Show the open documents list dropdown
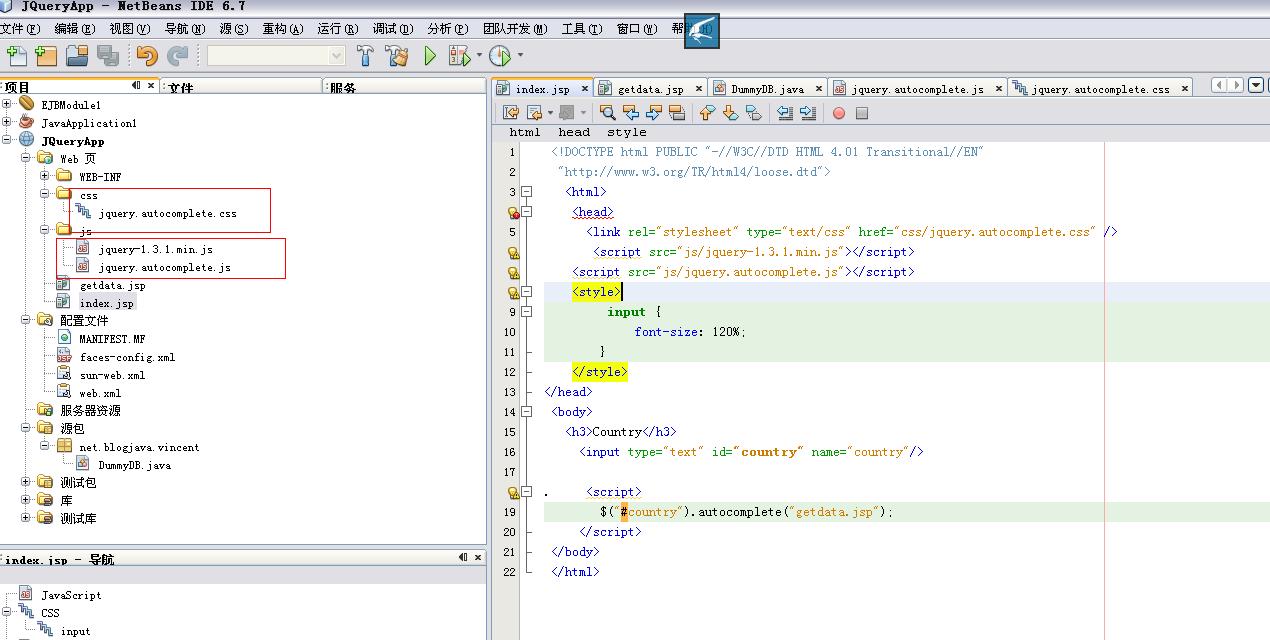1270x640 pixels. click(1257, 86)
